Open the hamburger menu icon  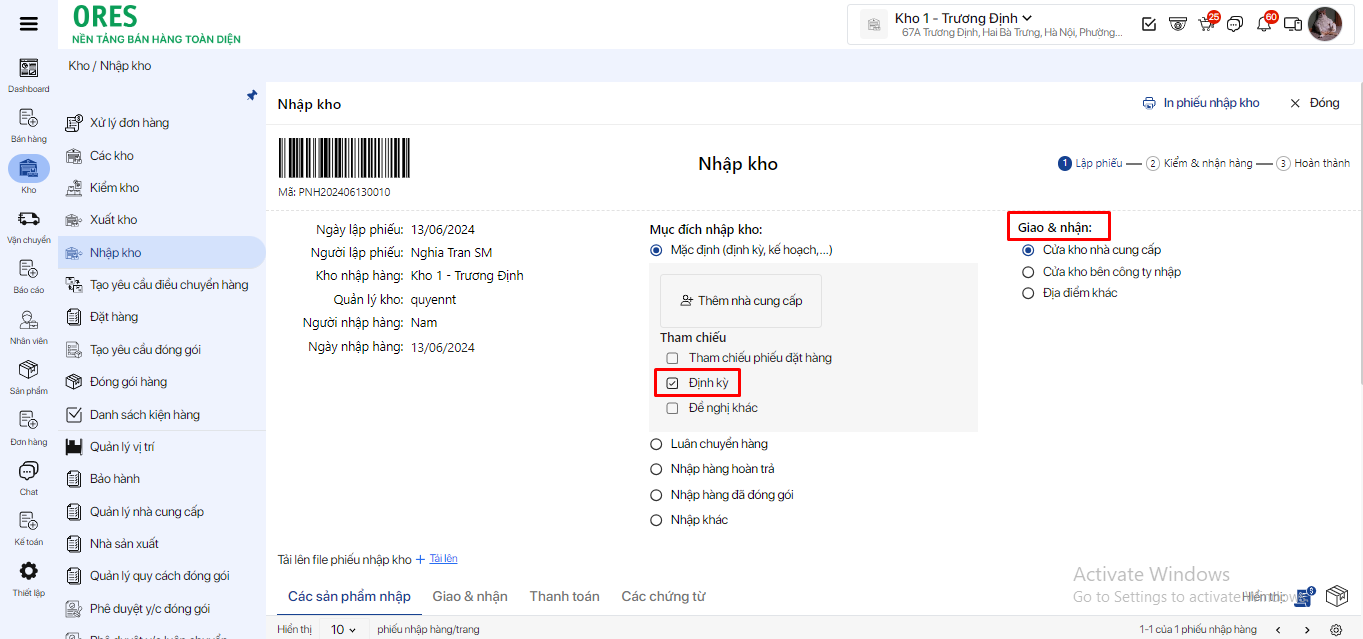[x=29, y=24]
